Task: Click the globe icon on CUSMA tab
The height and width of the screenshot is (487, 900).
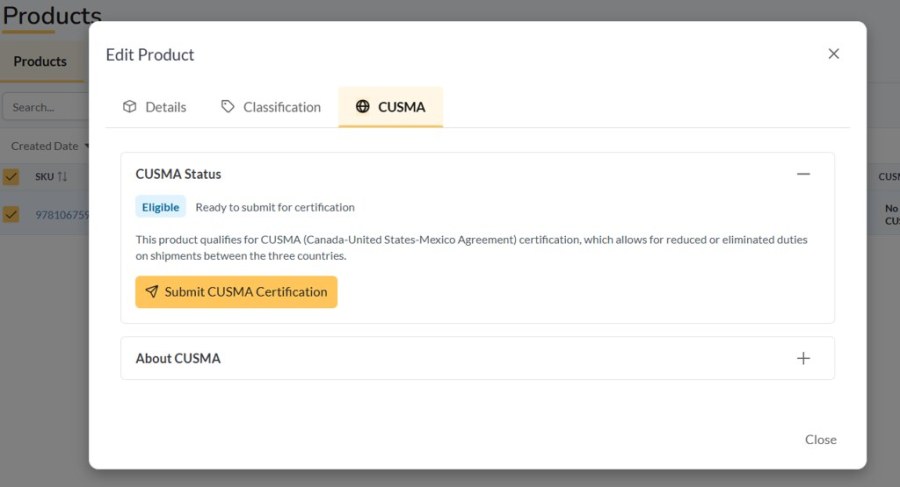Action: [x=363, y=106]
